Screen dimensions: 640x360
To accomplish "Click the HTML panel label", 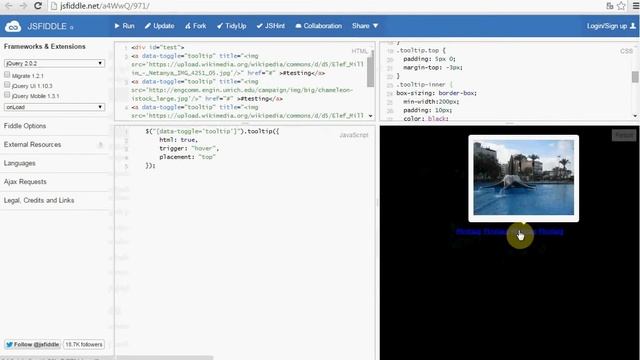I will click(x=360, y=51).
